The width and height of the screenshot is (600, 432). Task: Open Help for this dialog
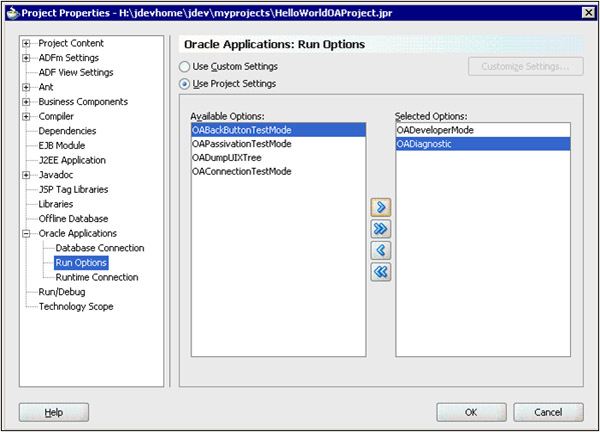click(54, 411)
